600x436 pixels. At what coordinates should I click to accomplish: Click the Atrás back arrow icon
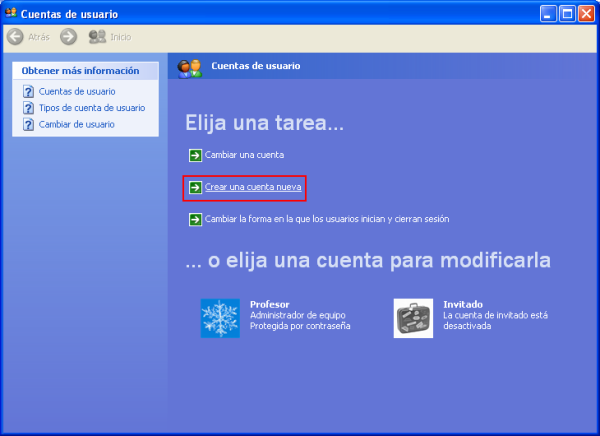tap(16, 37)
